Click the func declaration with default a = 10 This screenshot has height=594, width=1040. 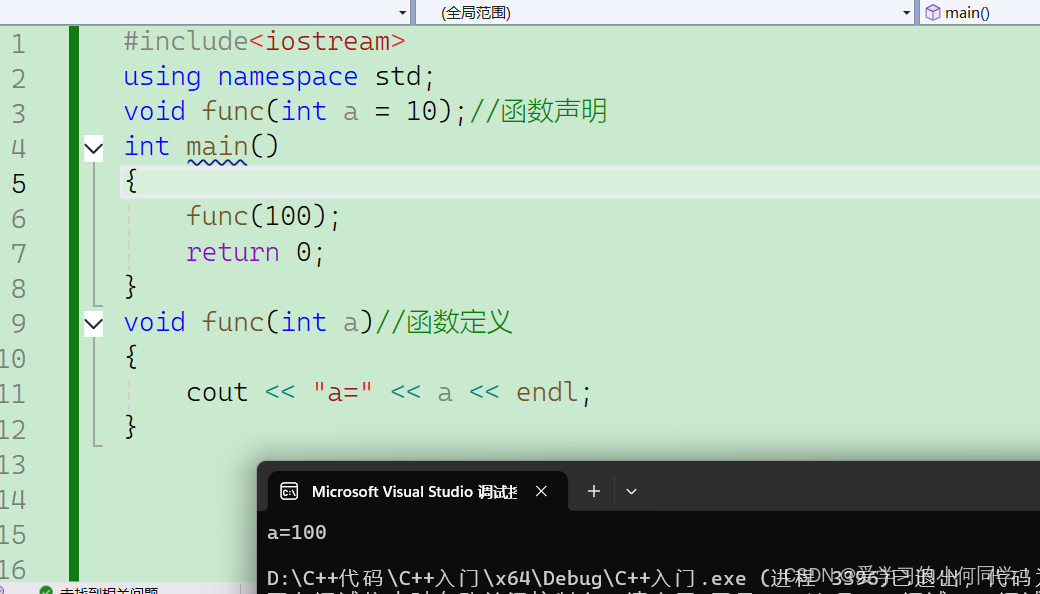click(x=295, y=112)
